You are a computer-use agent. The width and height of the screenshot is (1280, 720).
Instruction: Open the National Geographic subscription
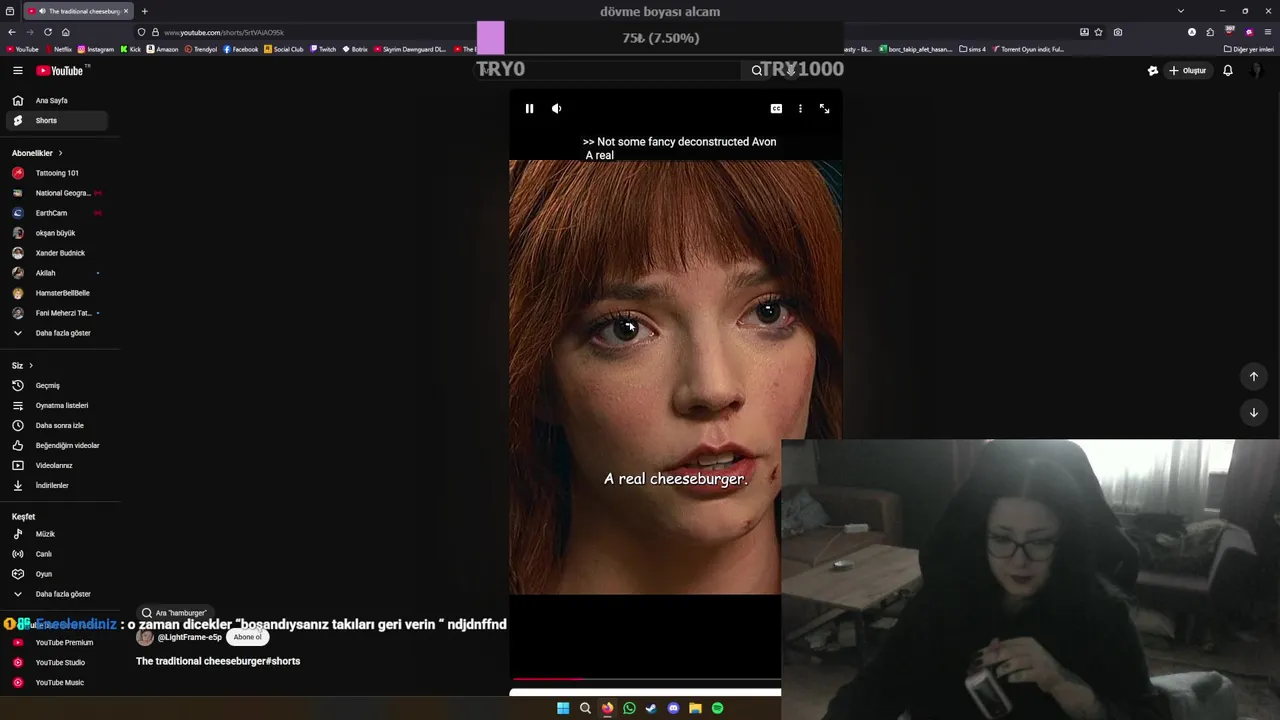(56, 193)
